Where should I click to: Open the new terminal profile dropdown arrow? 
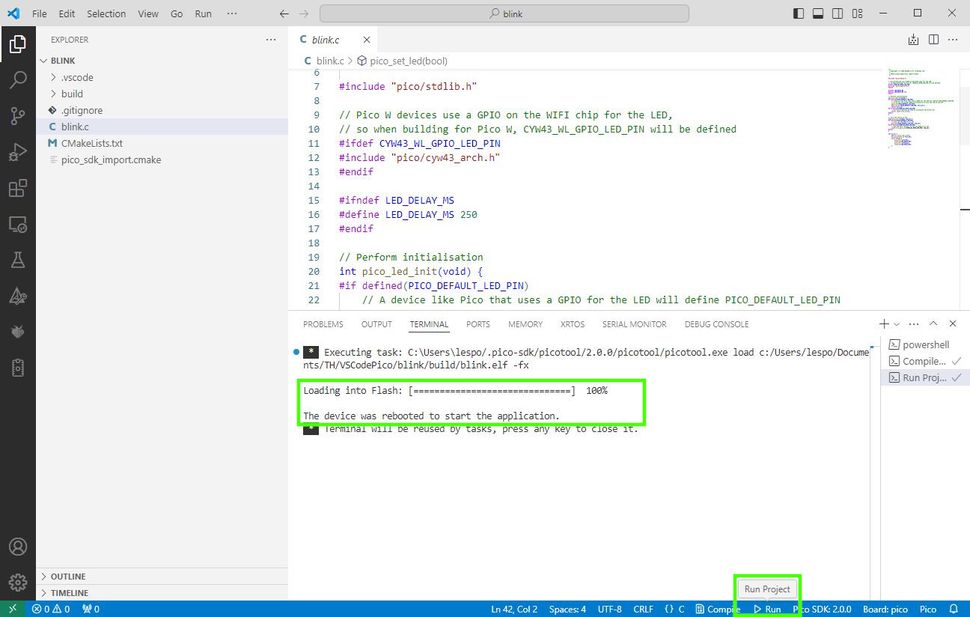click(897, 324)
